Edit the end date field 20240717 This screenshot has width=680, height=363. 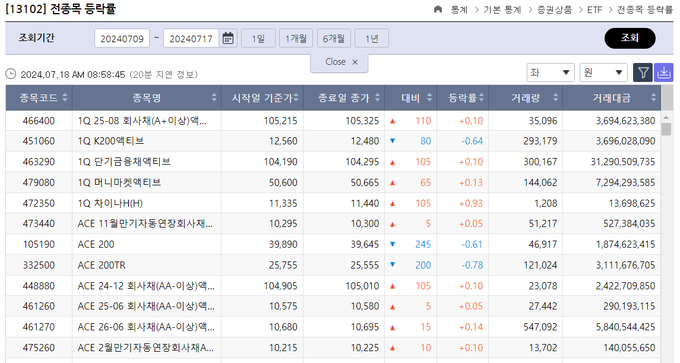tap(191, 39)
